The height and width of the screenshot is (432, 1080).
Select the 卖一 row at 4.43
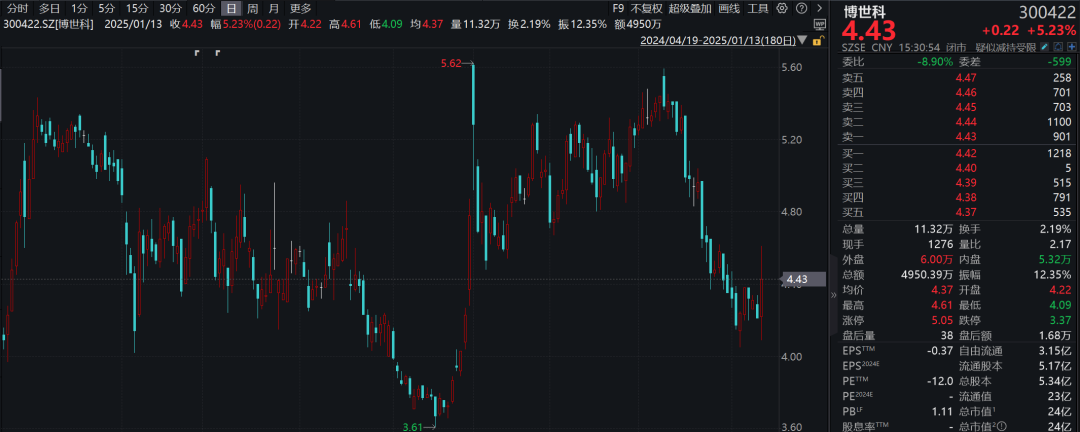957,136
